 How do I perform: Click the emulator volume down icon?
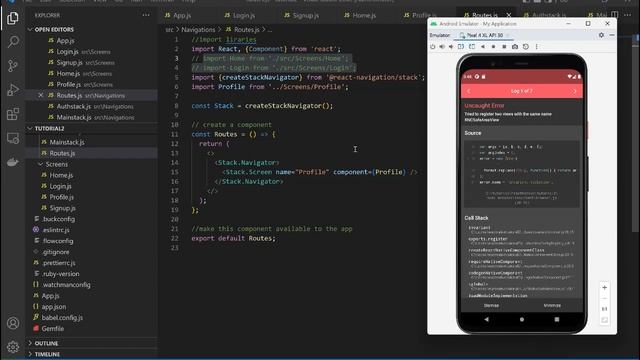click(x=451, y=47)
